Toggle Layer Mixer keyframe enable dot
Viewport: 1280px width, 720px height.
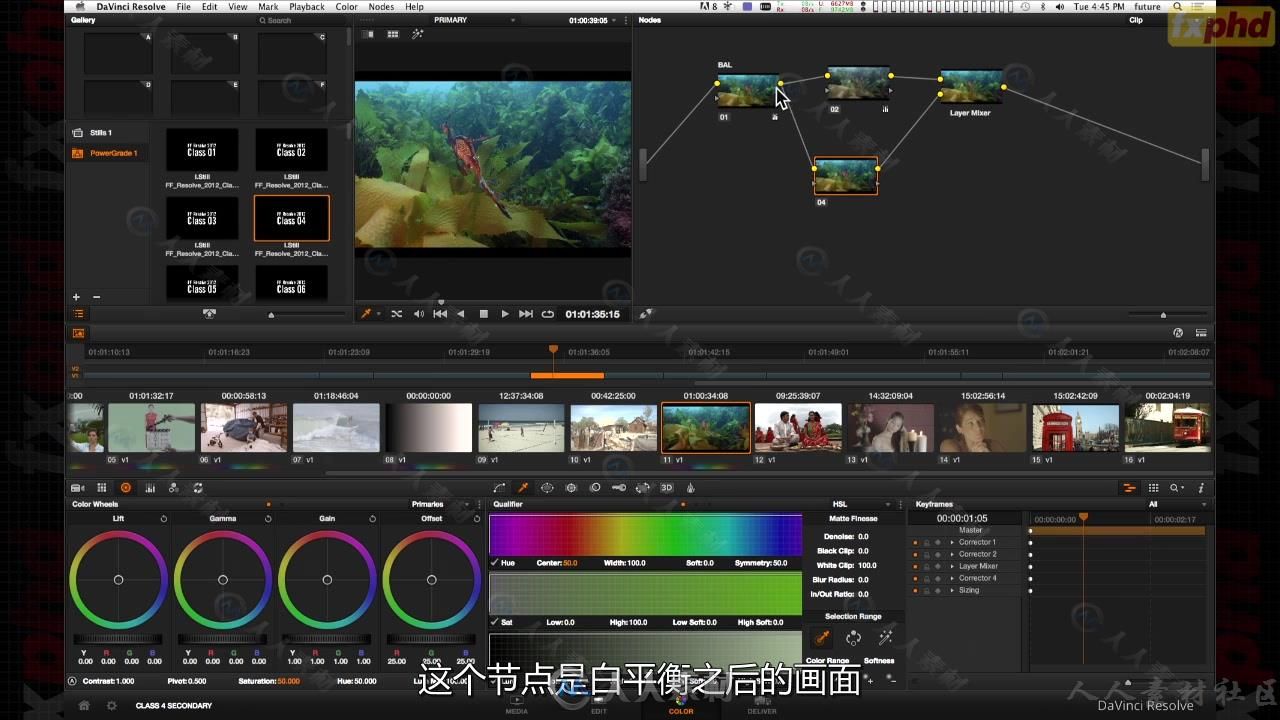[915, 566]
